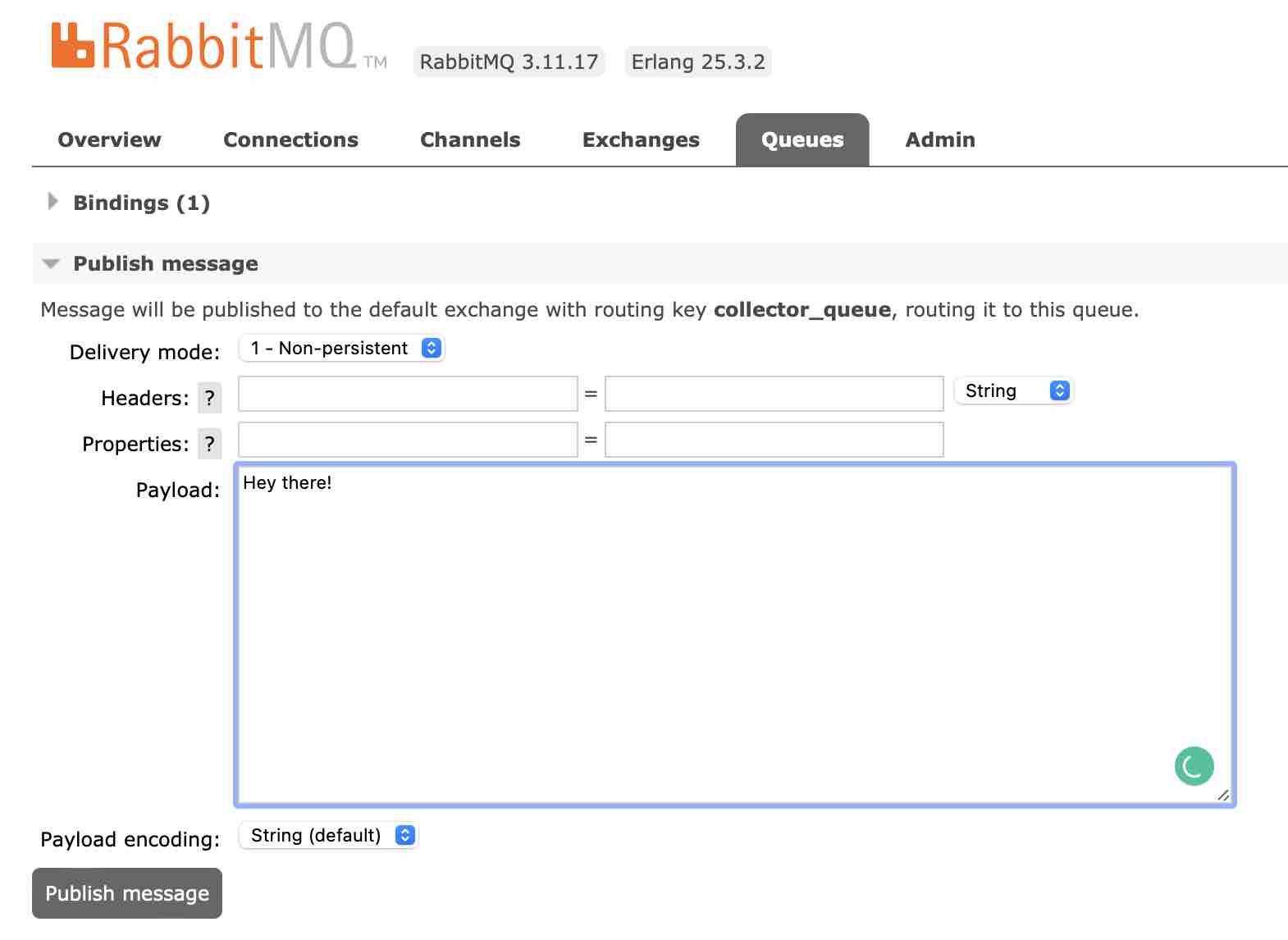Click the Payload encoding label
Screen dimensions: 1288x940
pyautogui.click(x=130, y=839)
